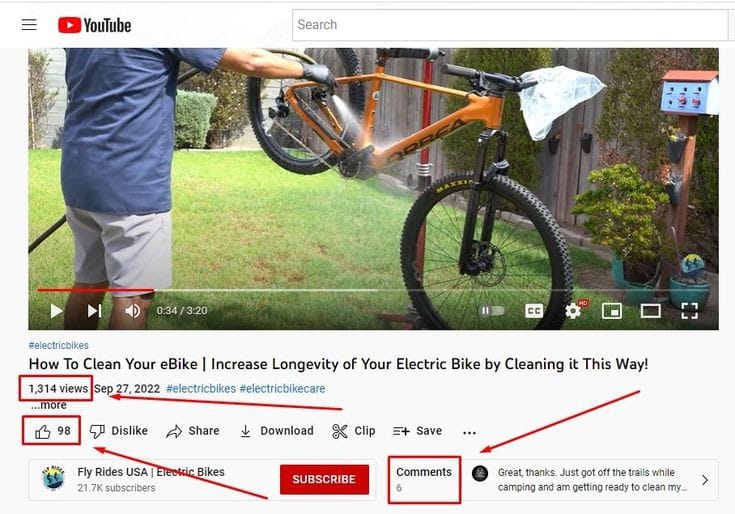Play the video

coord(57,311)
